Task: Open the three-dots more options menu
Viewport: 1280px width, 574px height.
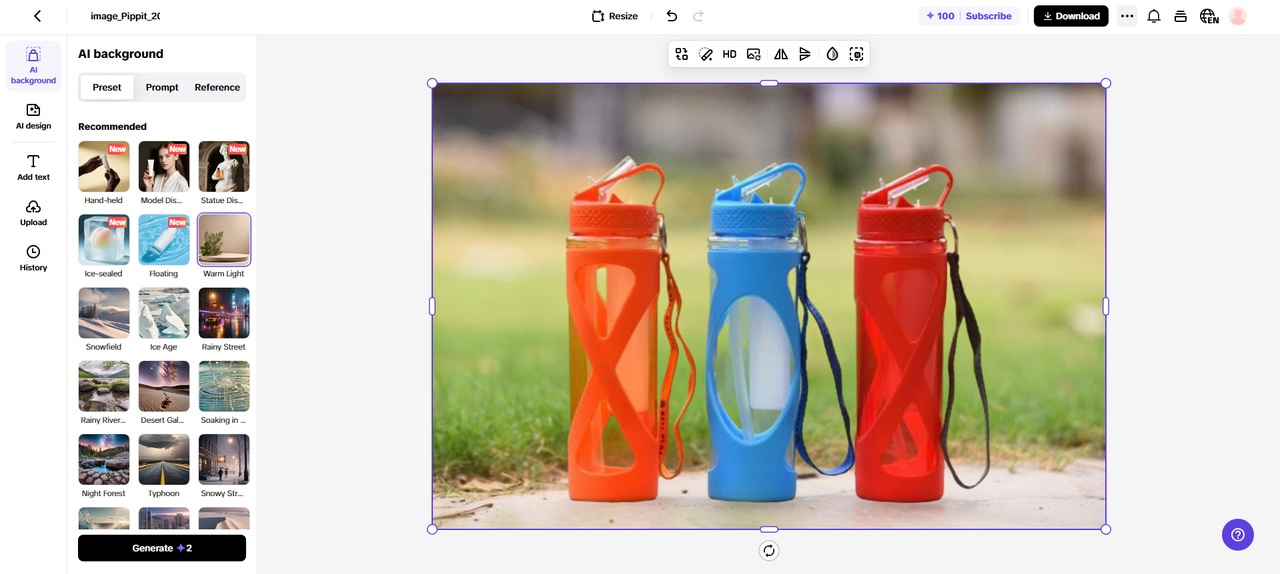Action: click(1127, 16)
